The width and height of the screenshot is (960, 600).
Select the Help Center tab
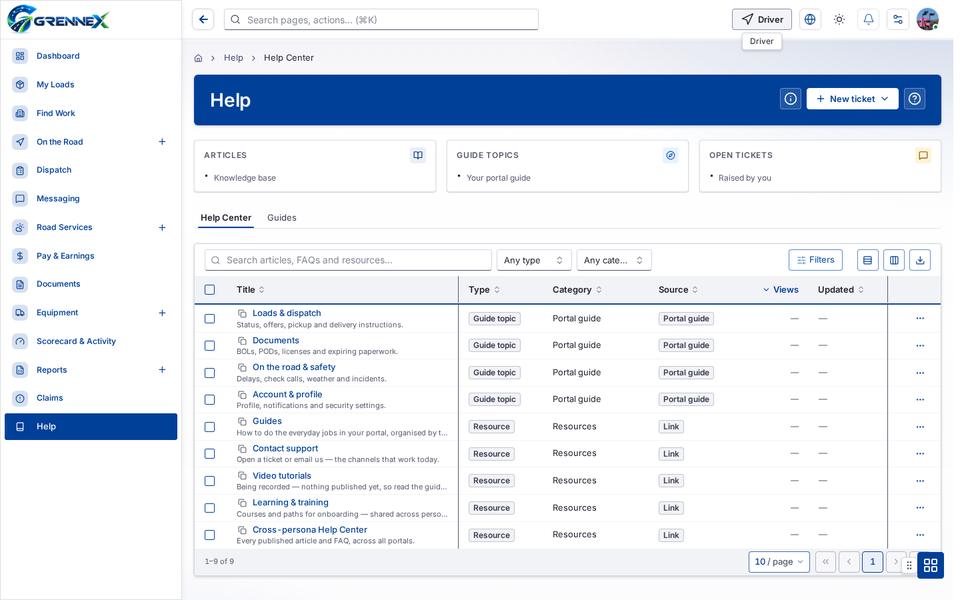pos(226,218)
